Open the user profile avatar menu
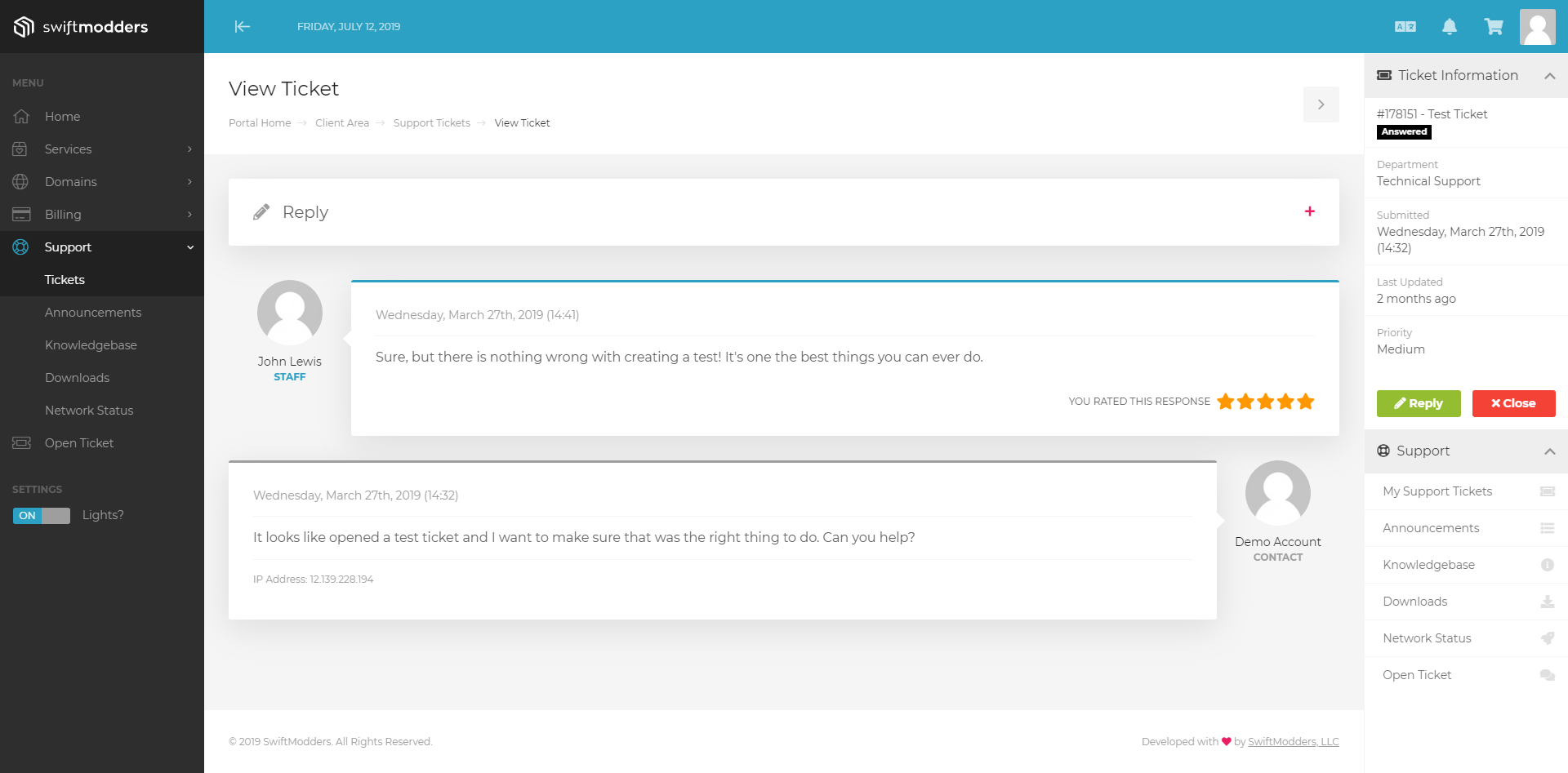The image size is (1568, 773). [1537, 27]
